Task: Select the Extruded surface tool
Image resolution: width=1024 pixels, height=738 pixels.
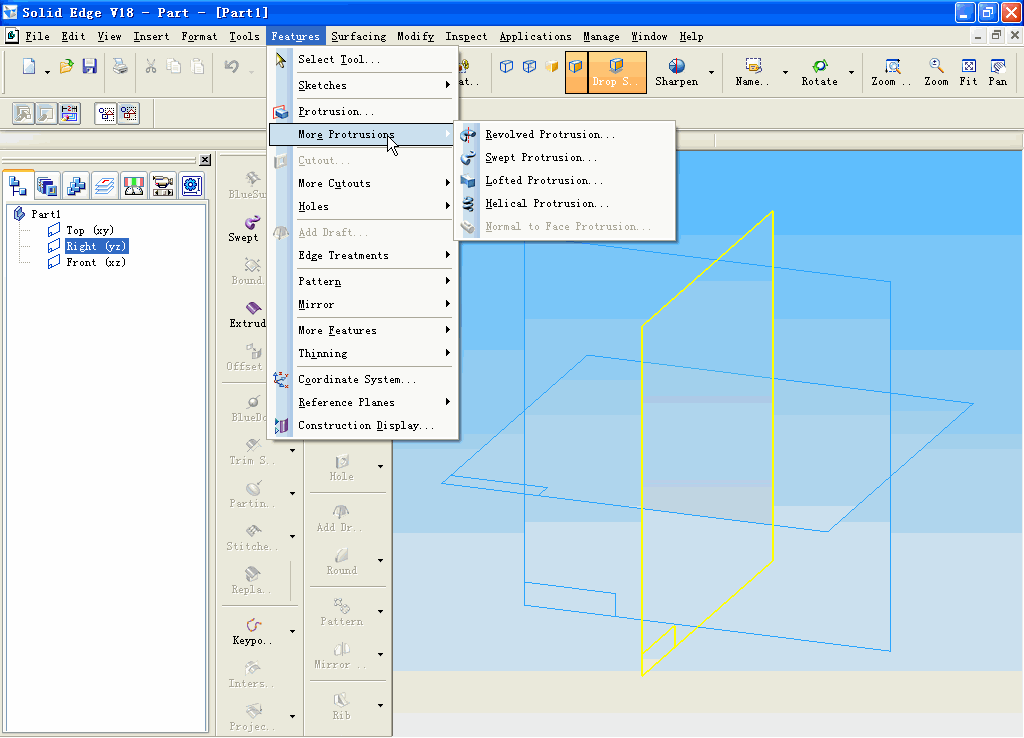Action: tap(248, 315)
